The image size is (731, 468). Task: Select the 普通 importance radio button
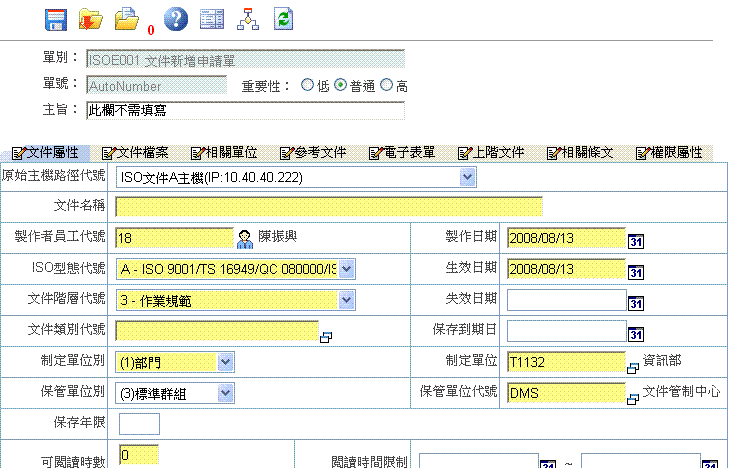pyautogui.click(x=340, y=85)
